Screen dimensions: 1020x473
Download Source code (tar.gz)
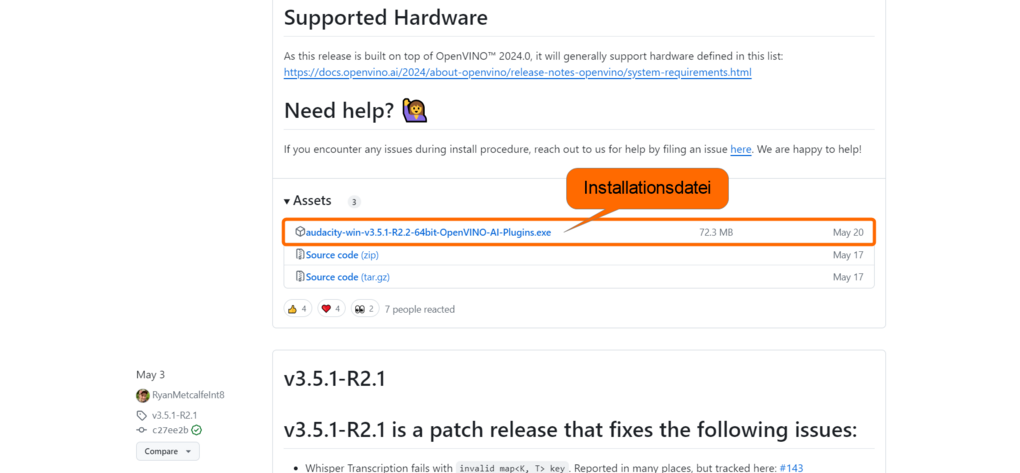(x=347, y=277)
